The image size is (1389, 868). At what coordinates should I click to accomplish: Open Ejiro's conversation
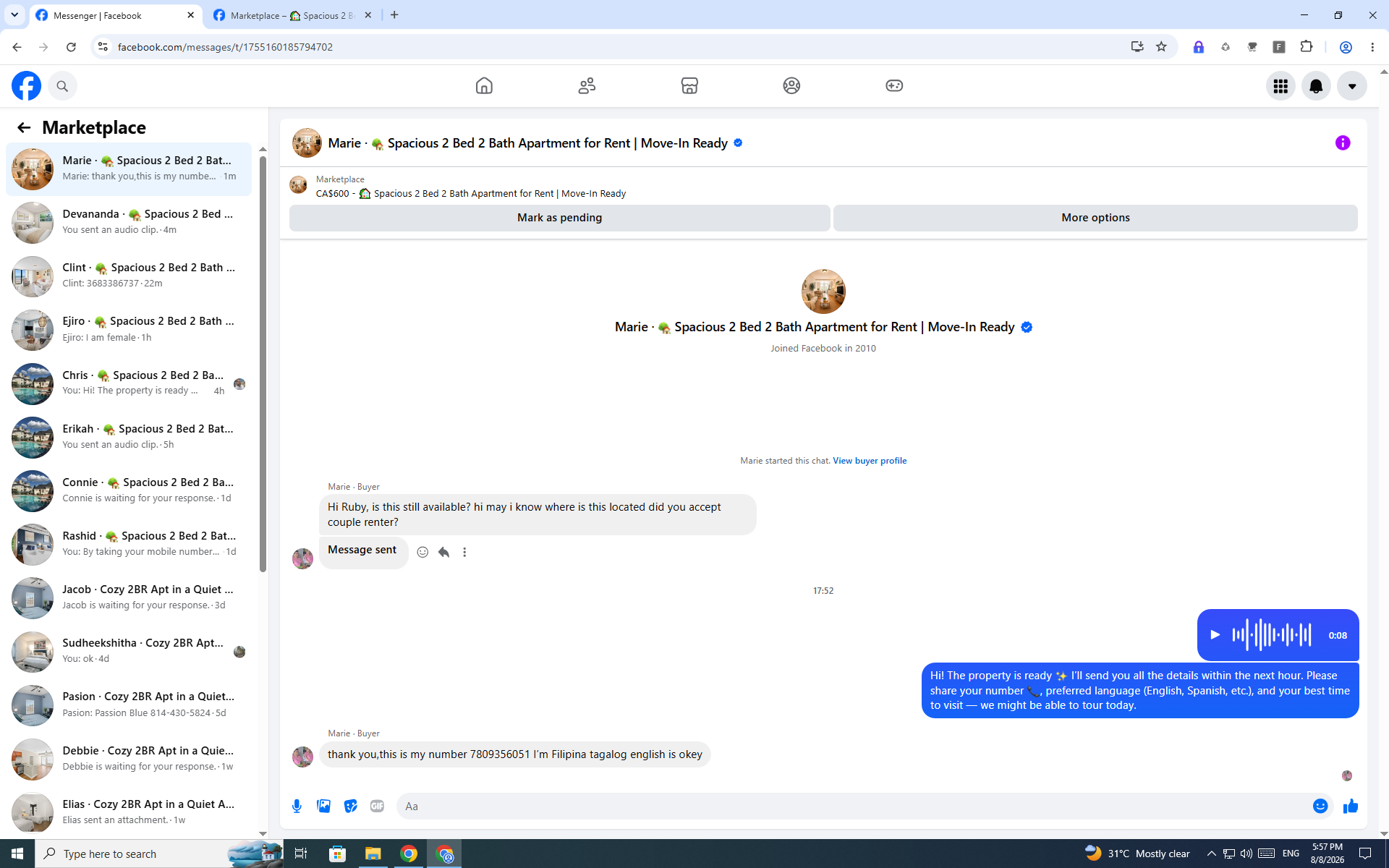(129, 330)
